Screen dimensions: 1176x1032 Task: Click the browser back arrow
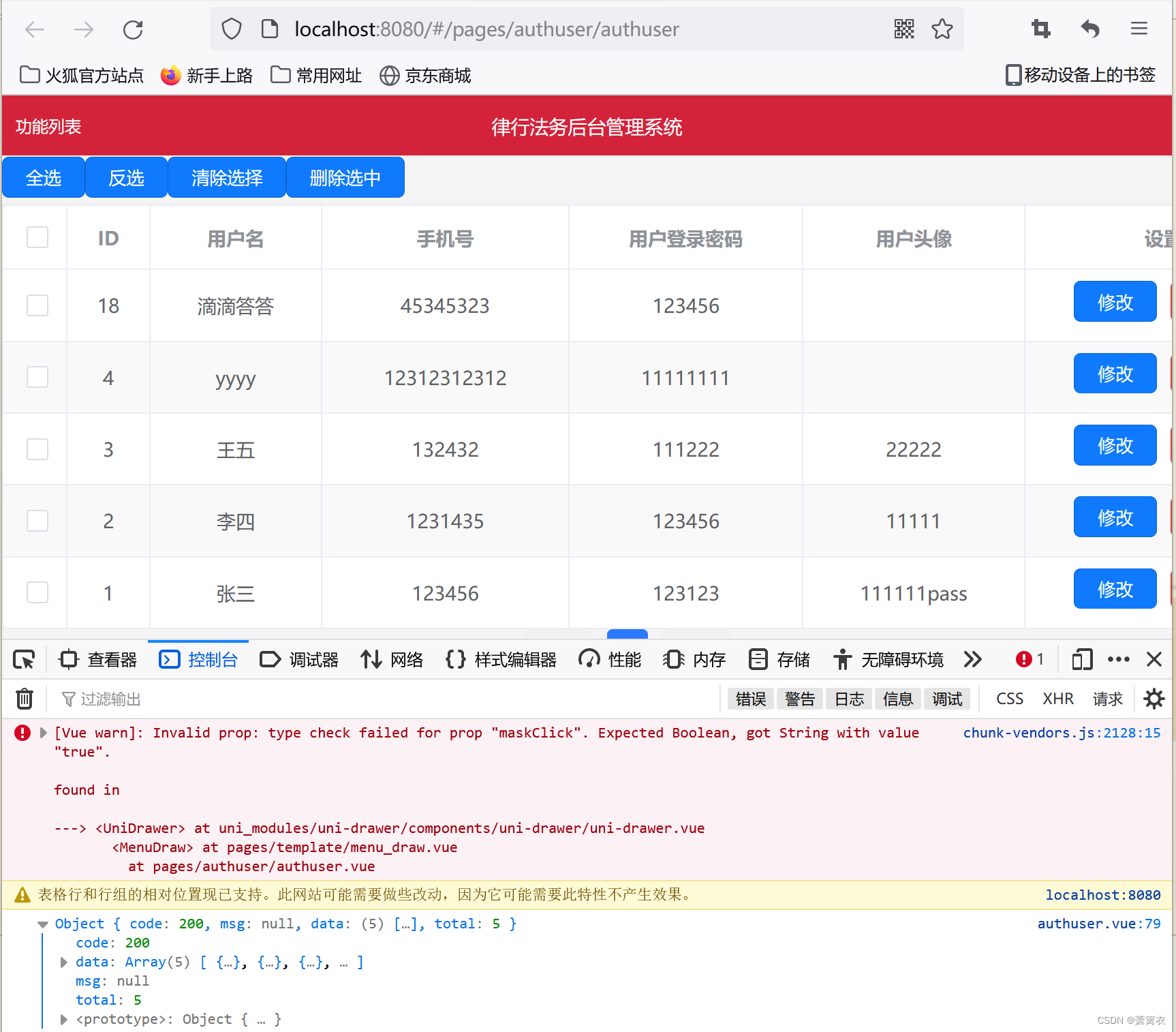click(x=35, y=29)
